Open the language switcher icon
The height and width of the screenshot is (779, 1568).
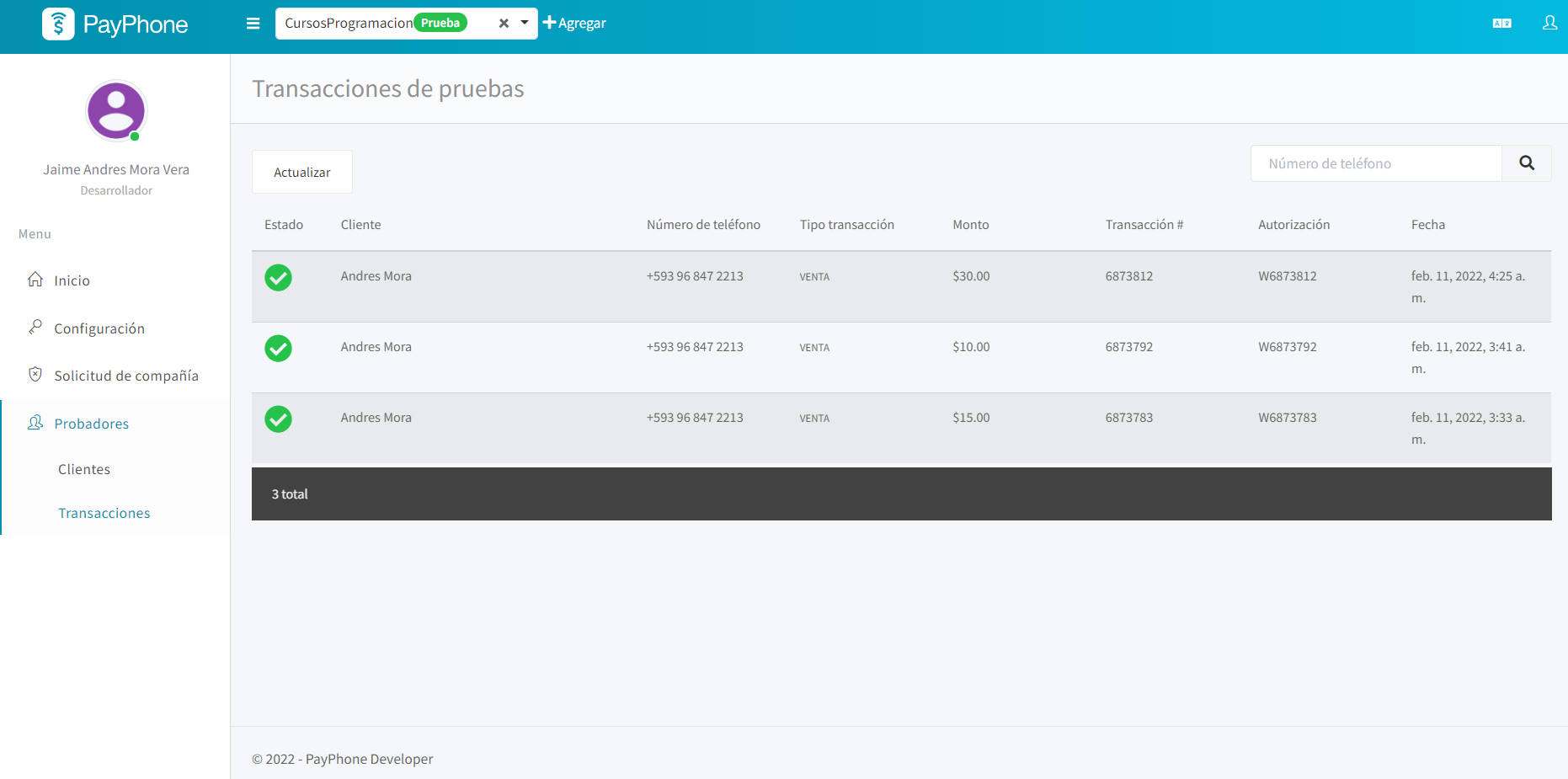(x=1501, y=24)
